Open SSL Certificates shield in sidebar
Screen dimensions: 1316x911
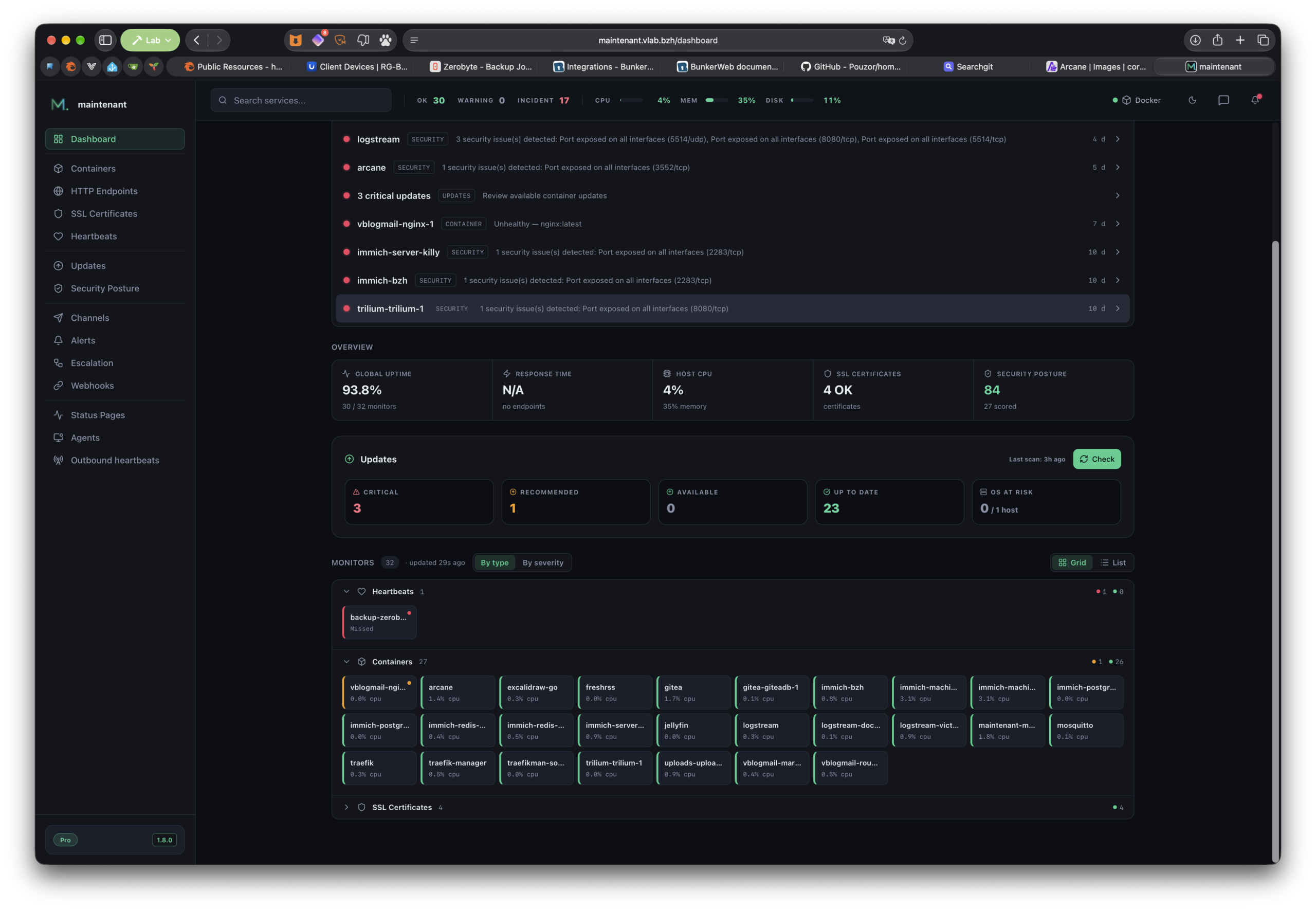pyautogui.click(x=58, y=213)
